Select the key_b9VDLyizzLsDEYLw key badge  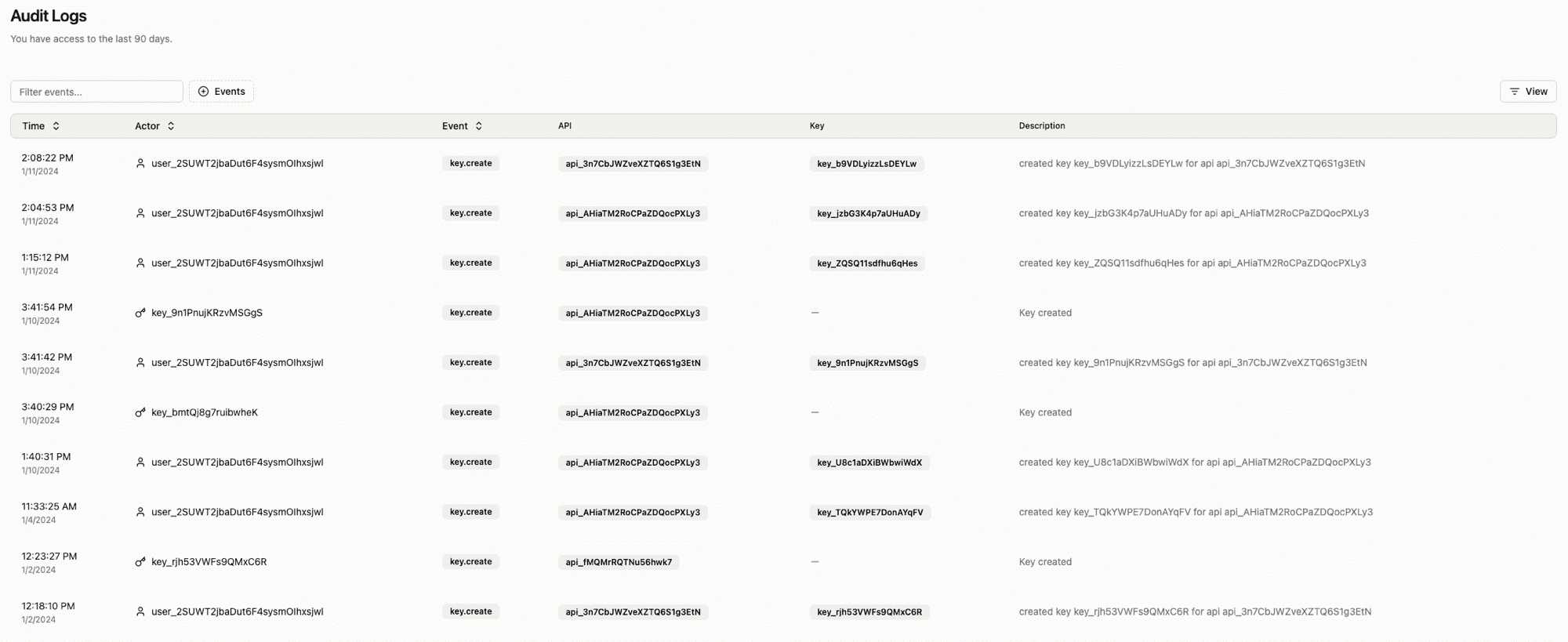click(866, 164)
